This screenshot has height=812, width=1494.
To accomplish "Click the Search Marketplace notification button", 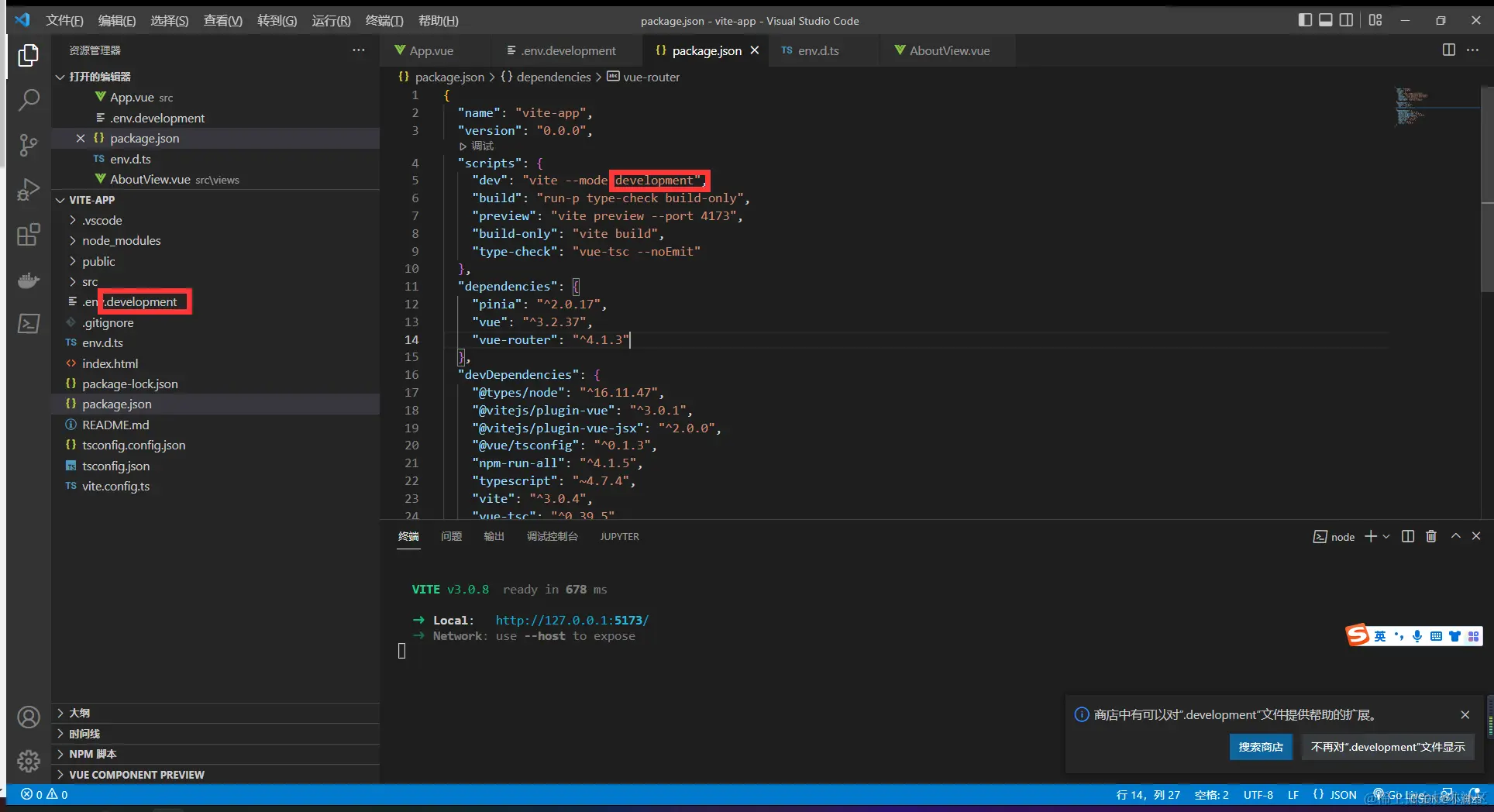I will tap(1261, 747).
